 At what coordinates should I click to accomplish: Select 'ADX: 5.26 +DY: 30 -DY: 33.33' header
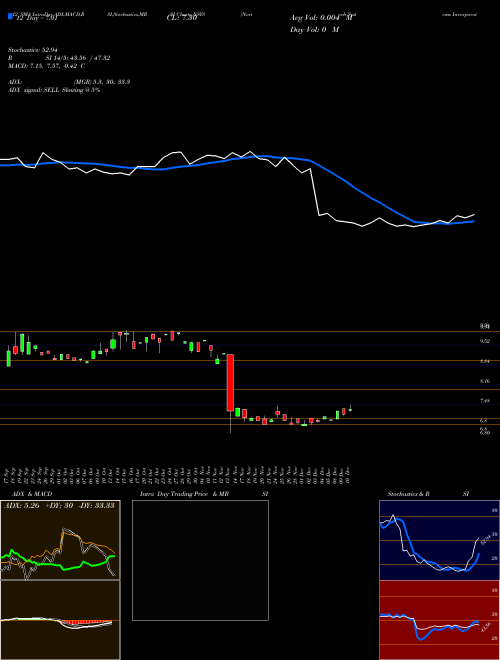coord(59,506)
